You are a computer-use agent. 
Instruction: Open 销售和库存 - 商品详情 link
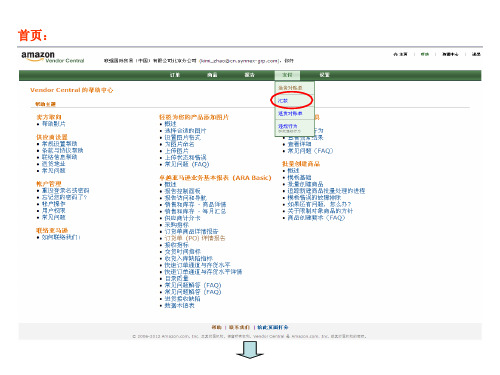pos(195,204)
